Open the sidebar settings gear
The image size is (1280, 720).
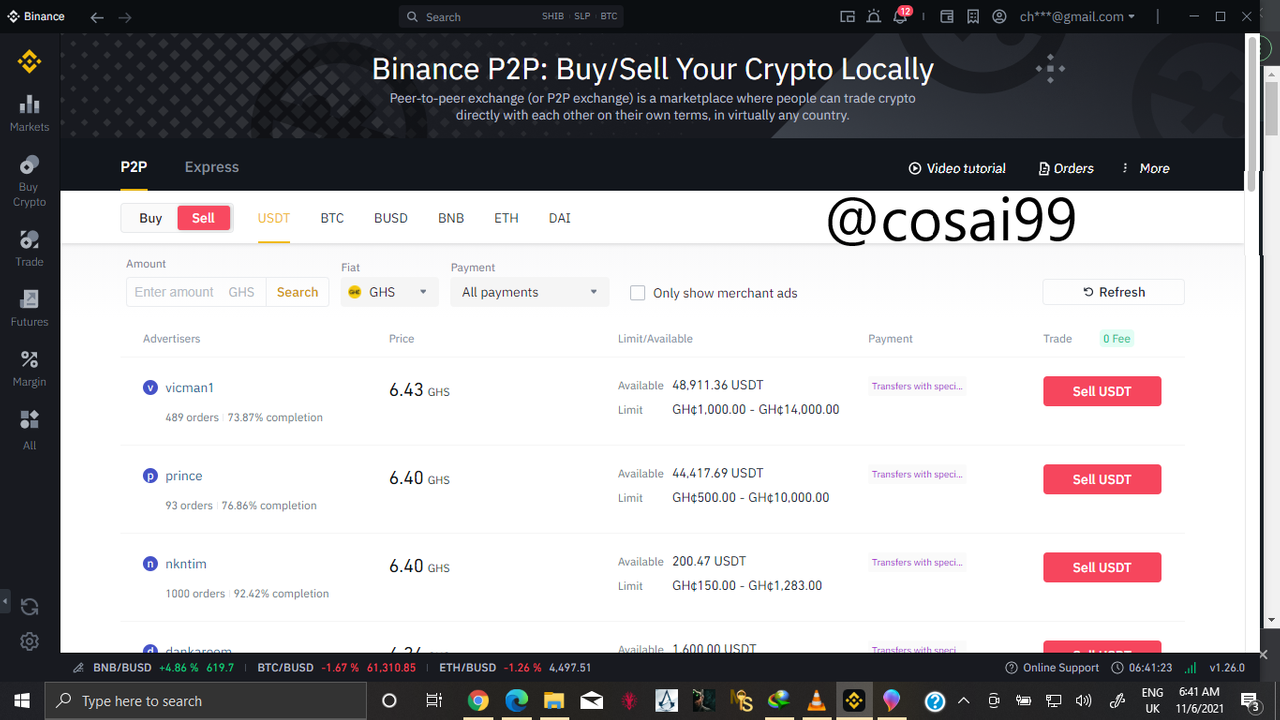(29, 641)
